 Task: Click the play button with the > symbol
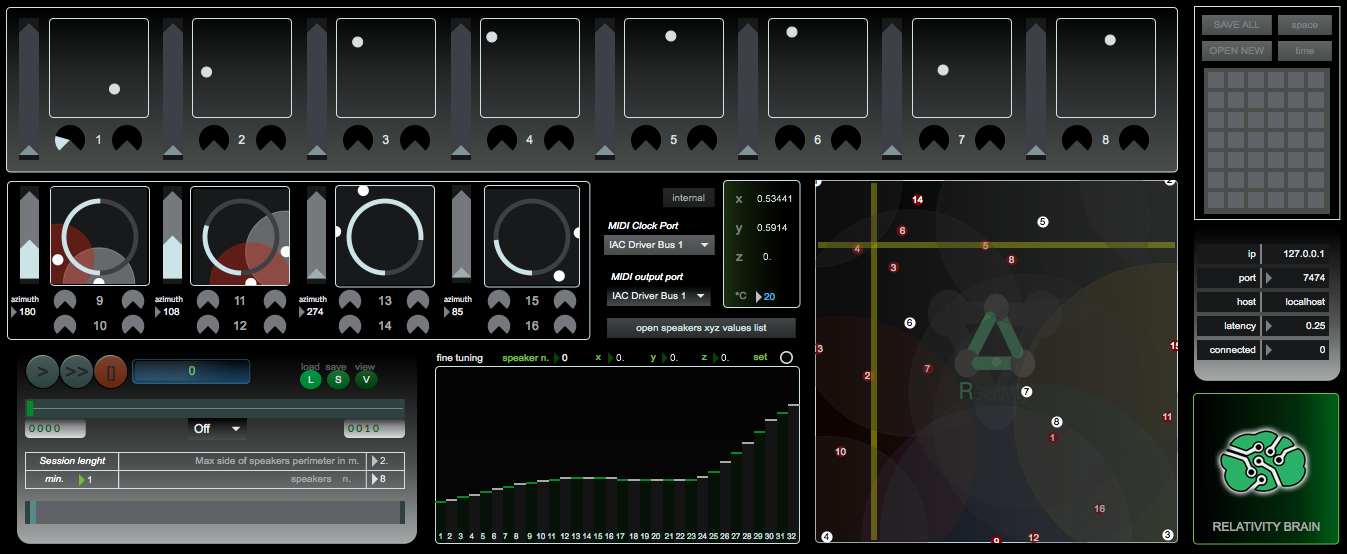41,373
